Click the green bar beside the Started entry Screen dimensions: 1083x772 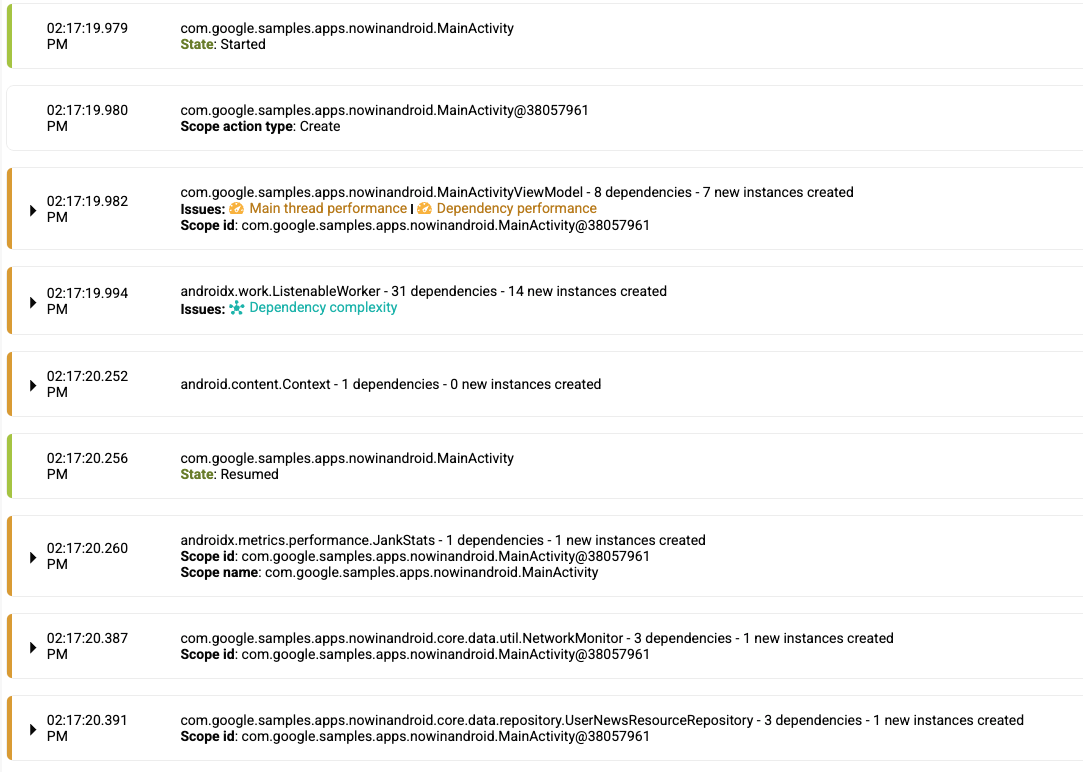[9, 36]
